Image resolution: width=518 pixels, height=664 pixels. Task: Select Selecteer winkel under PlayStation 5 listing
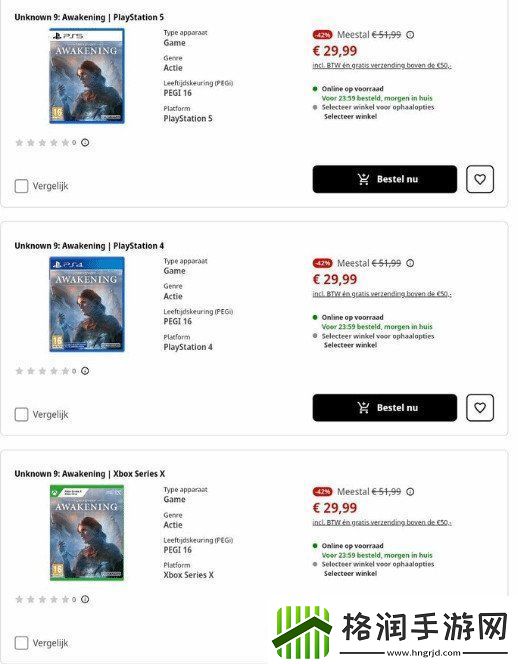[350, 116]
